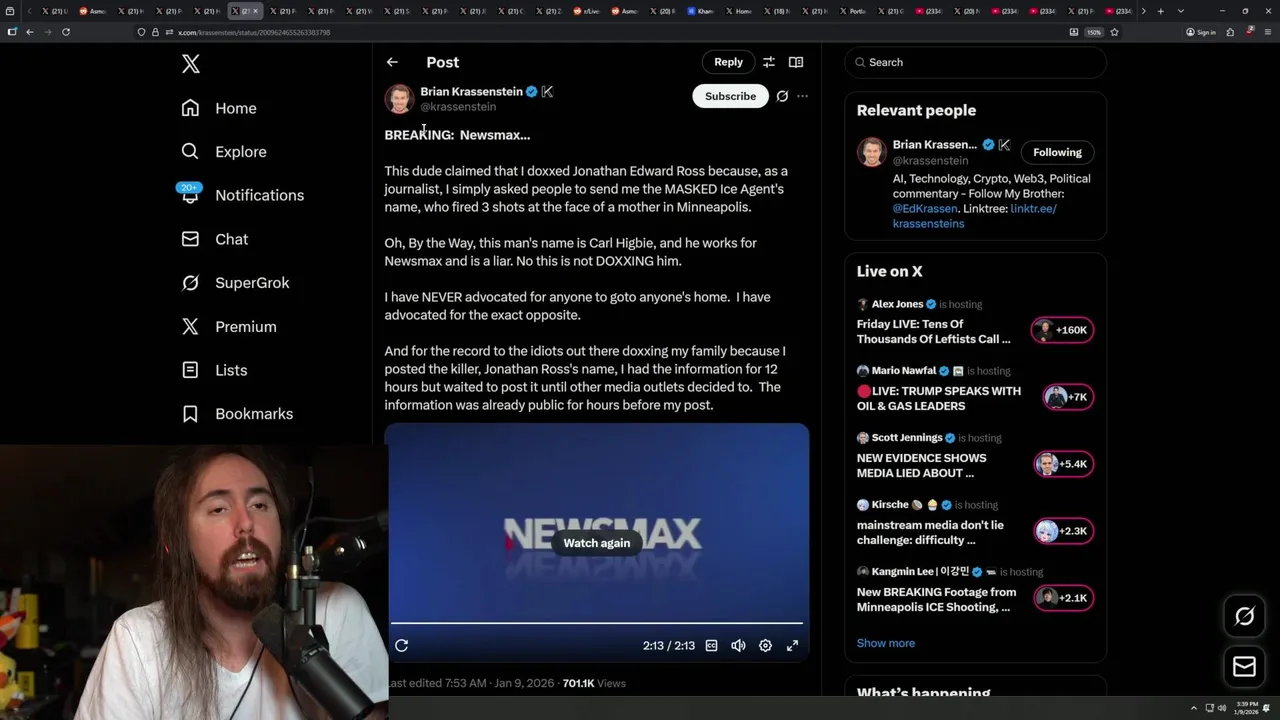1280x720 pixels.
Task: Reset the 150% zoom indicator
Action: tap(1095, 32)
